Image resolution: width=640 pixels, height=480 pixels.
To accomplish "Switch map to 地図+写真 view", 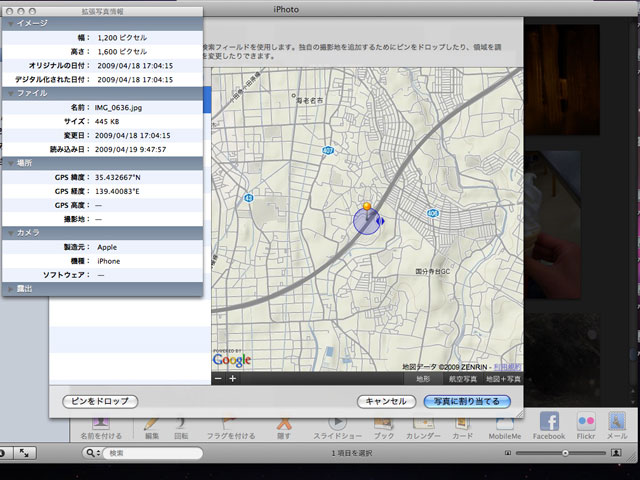I will pos(503,379).
